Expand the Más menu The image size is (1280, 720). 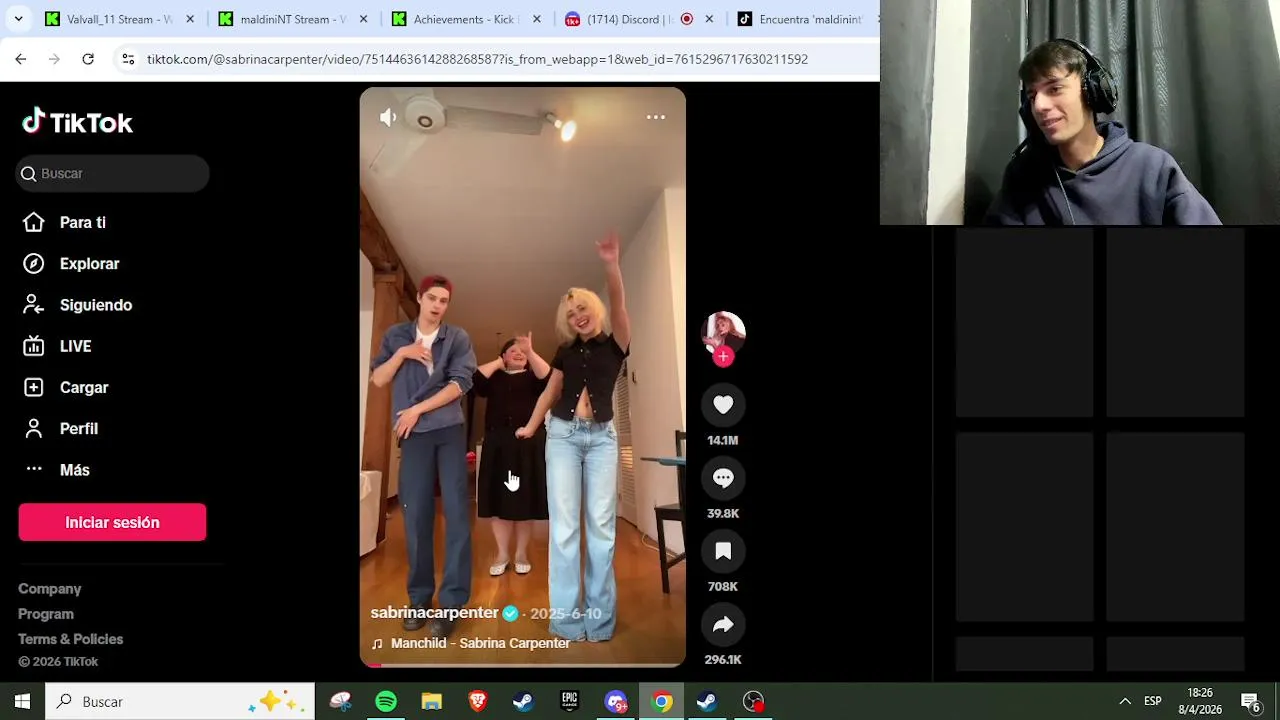(x=56, y=470)
